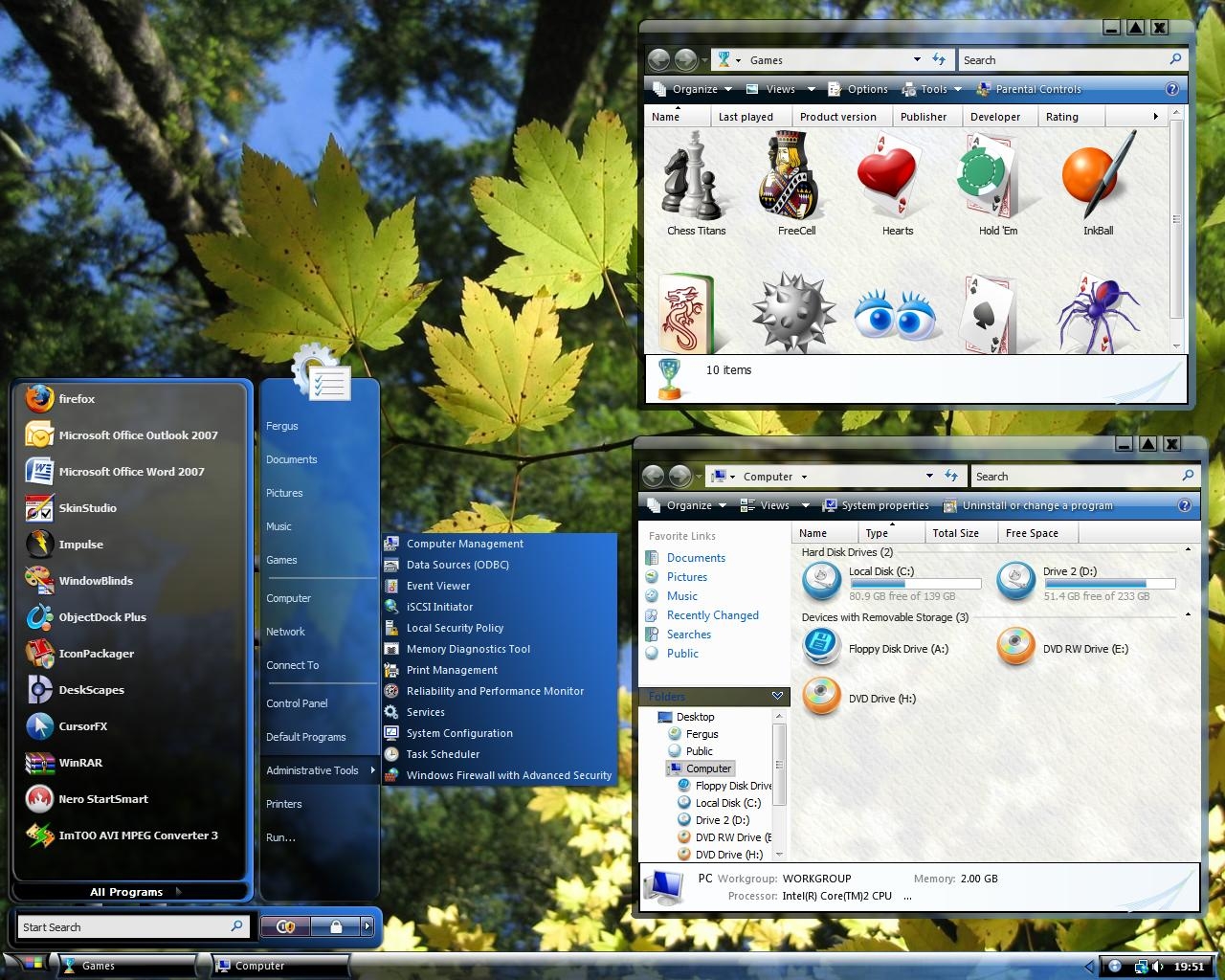Open the Purble Place blue eyes icon

pos(895,315)
